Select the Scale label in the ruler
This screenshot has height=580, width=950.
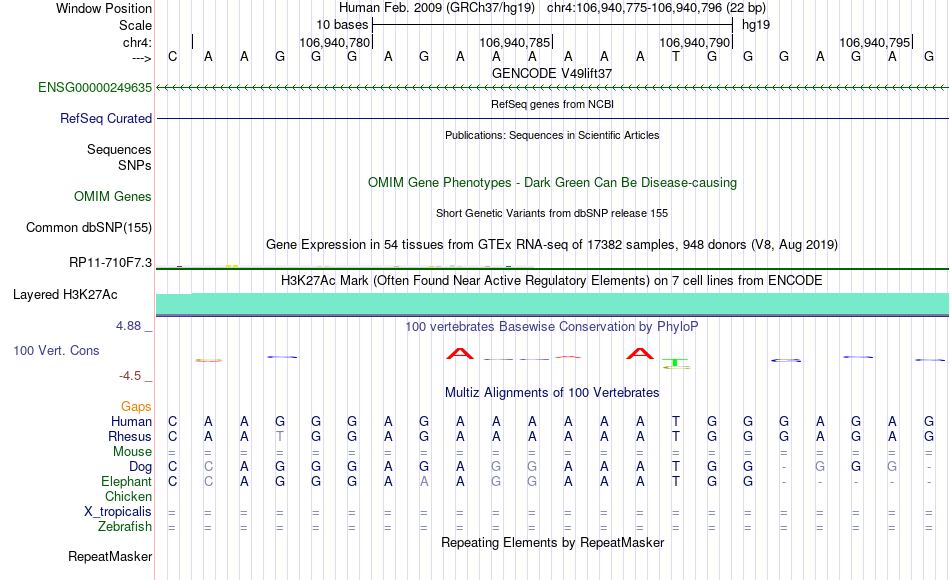coord(135,25)
